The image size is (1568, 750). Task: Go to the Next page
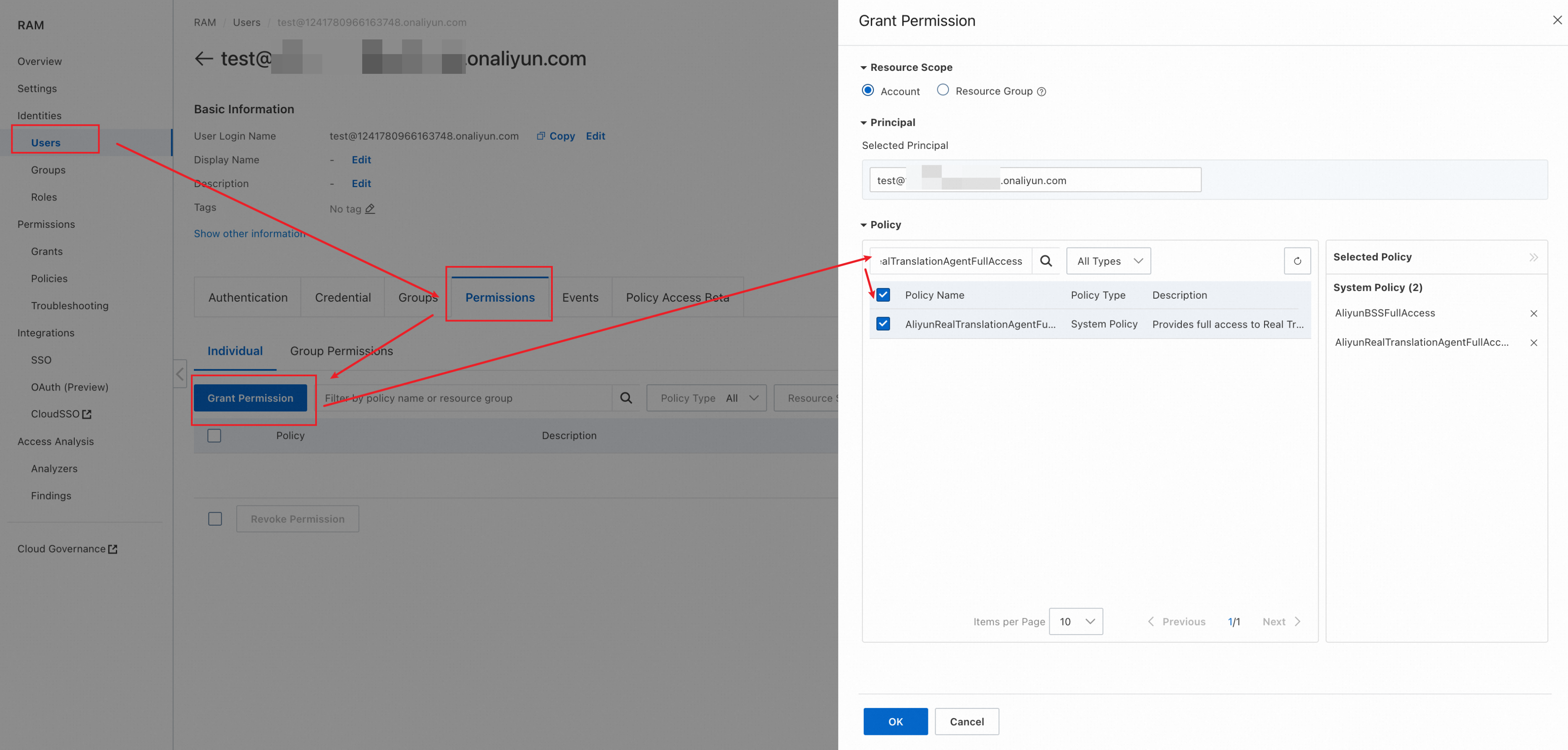click(1281, 622)
